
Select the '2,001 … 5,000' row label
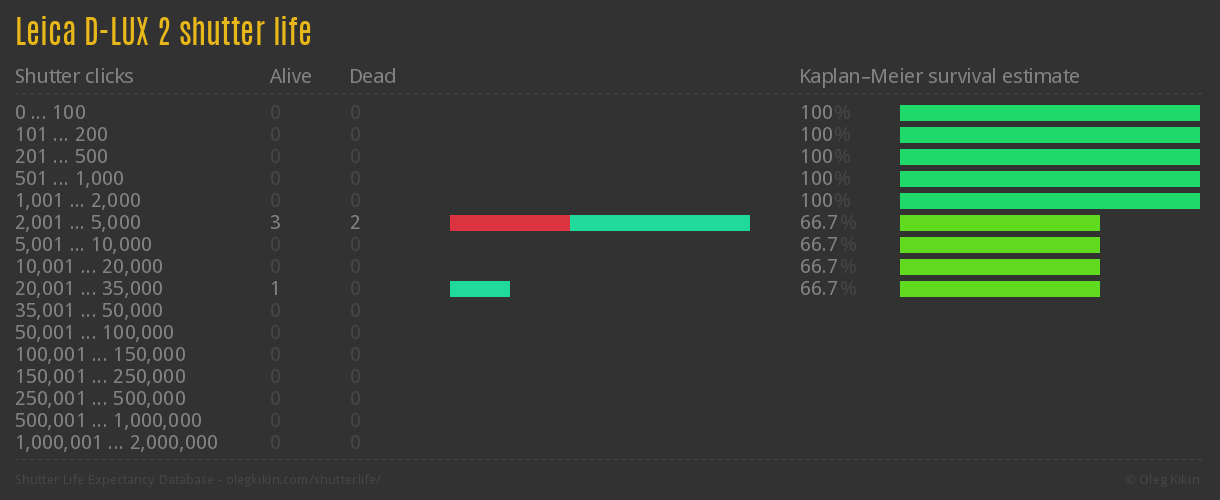click(x=78, y=223)
